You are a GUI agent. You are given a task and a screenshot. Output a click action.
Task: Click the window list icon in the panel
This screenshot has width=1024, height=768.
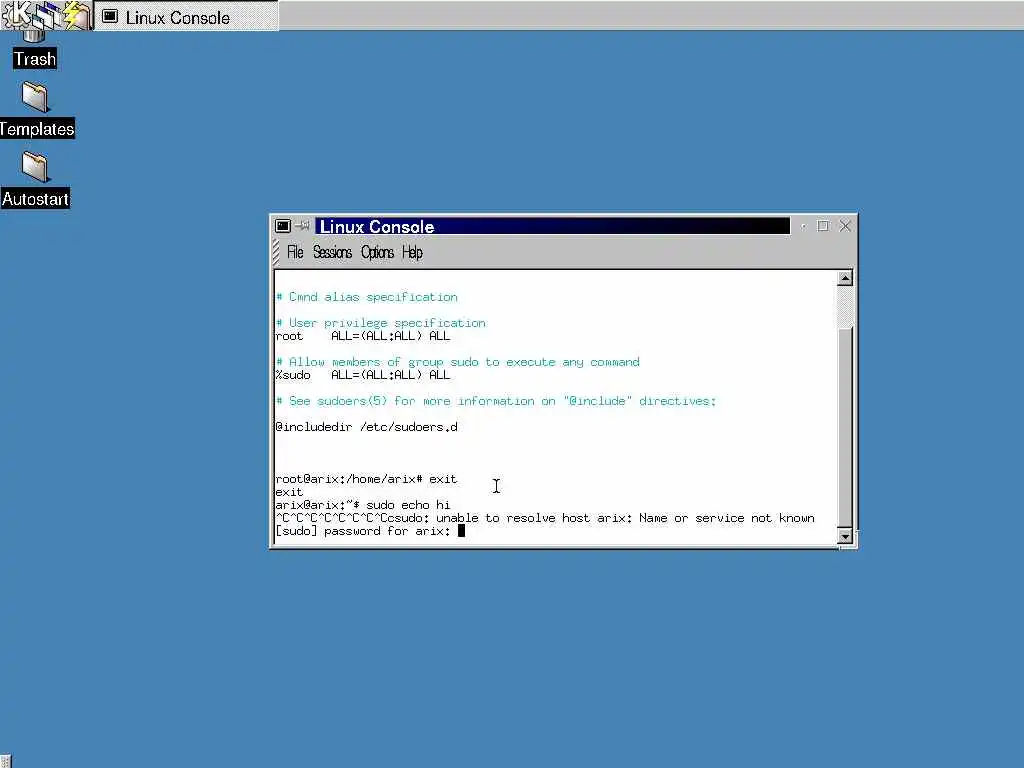coord(48,14)
